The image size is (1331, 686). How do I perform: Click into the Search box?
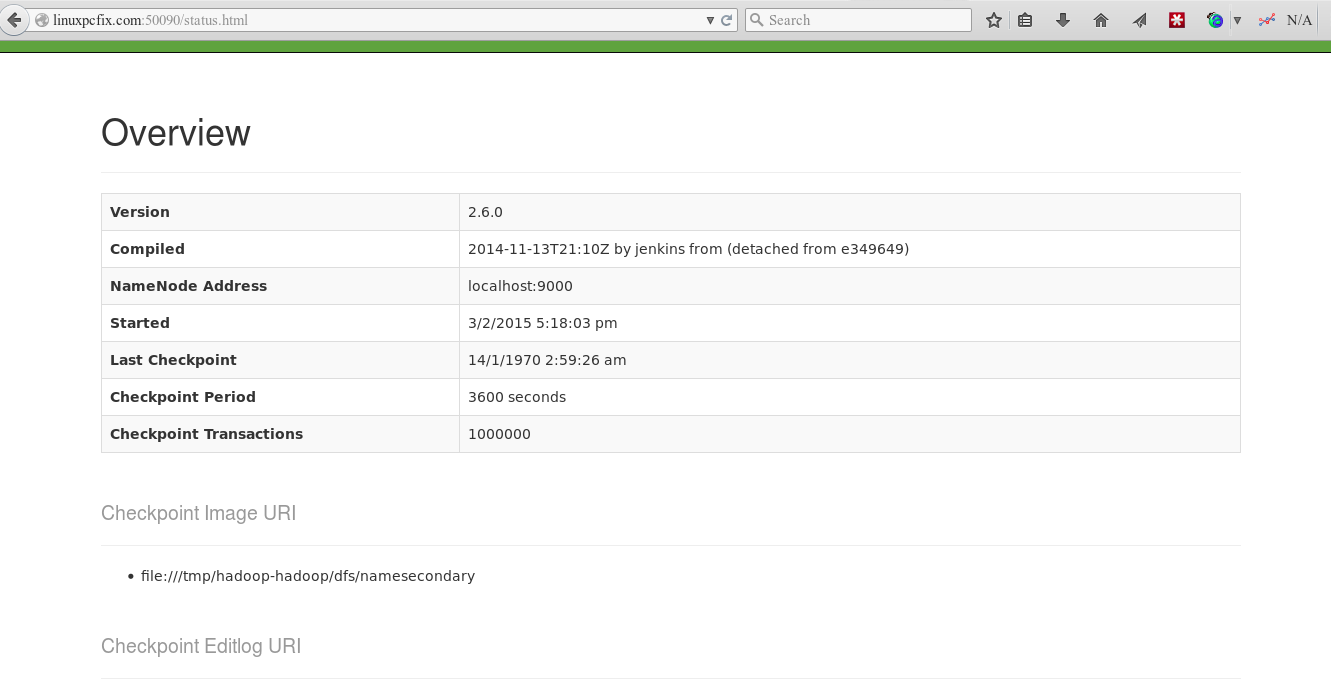(x=865, y=20)
